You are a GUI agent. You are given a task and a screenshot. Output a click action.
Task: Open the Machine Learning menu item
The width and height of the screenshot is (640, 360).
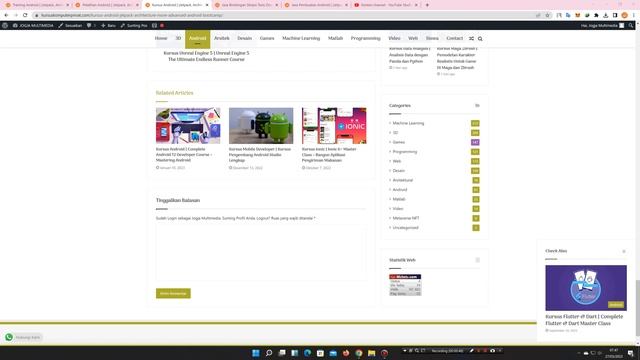click(301, 38)
